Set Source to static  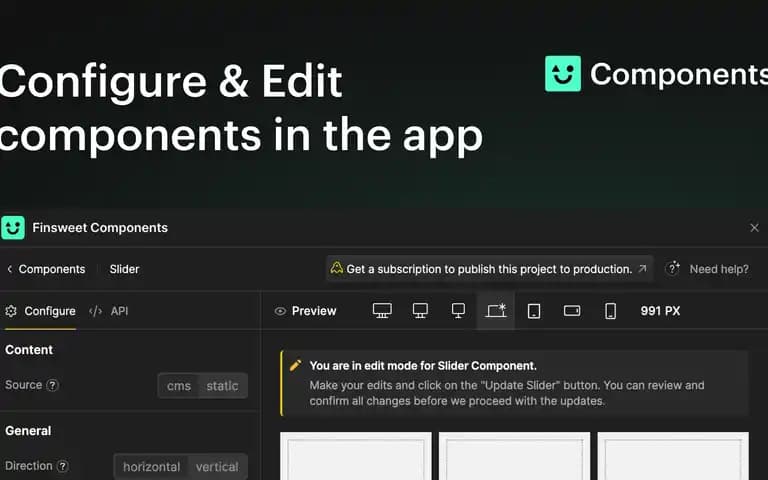222,386
